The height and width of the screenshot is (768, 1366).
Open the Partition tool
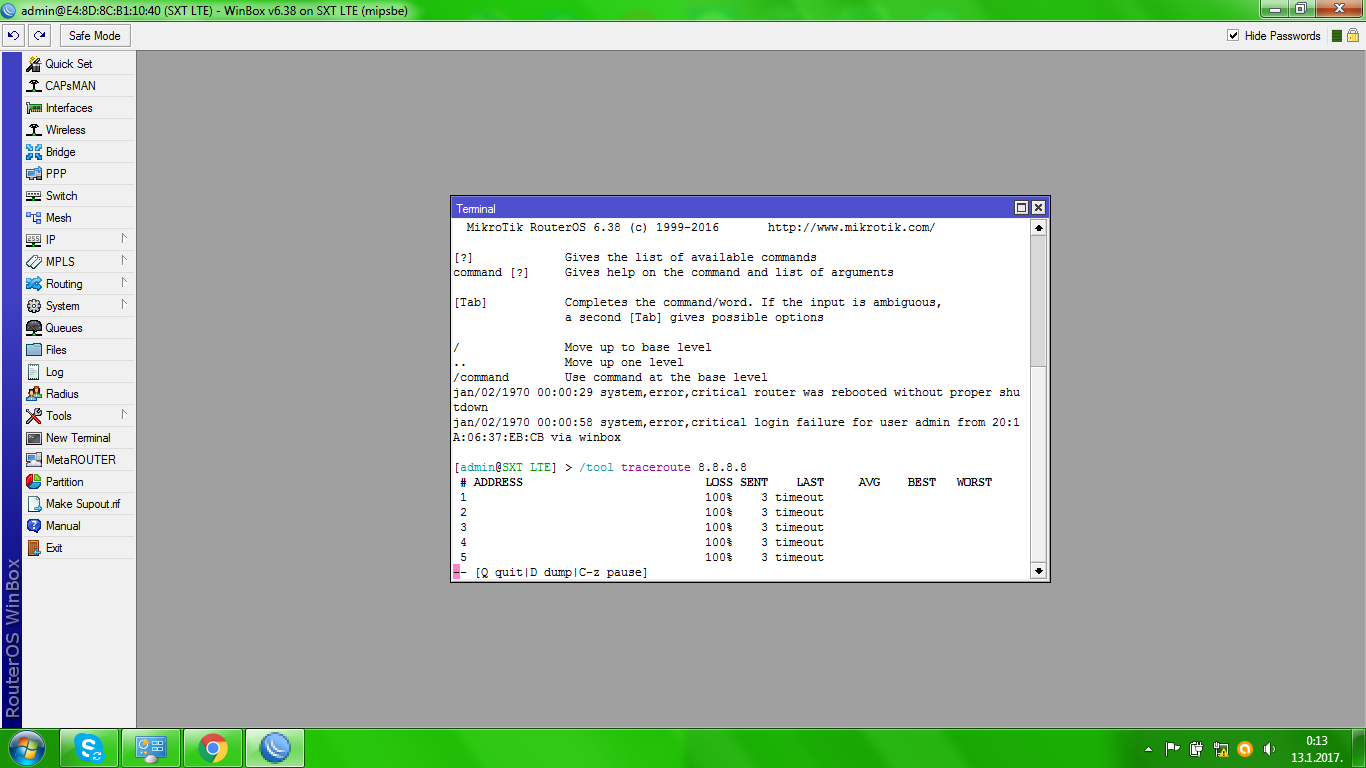coord(78,482)
